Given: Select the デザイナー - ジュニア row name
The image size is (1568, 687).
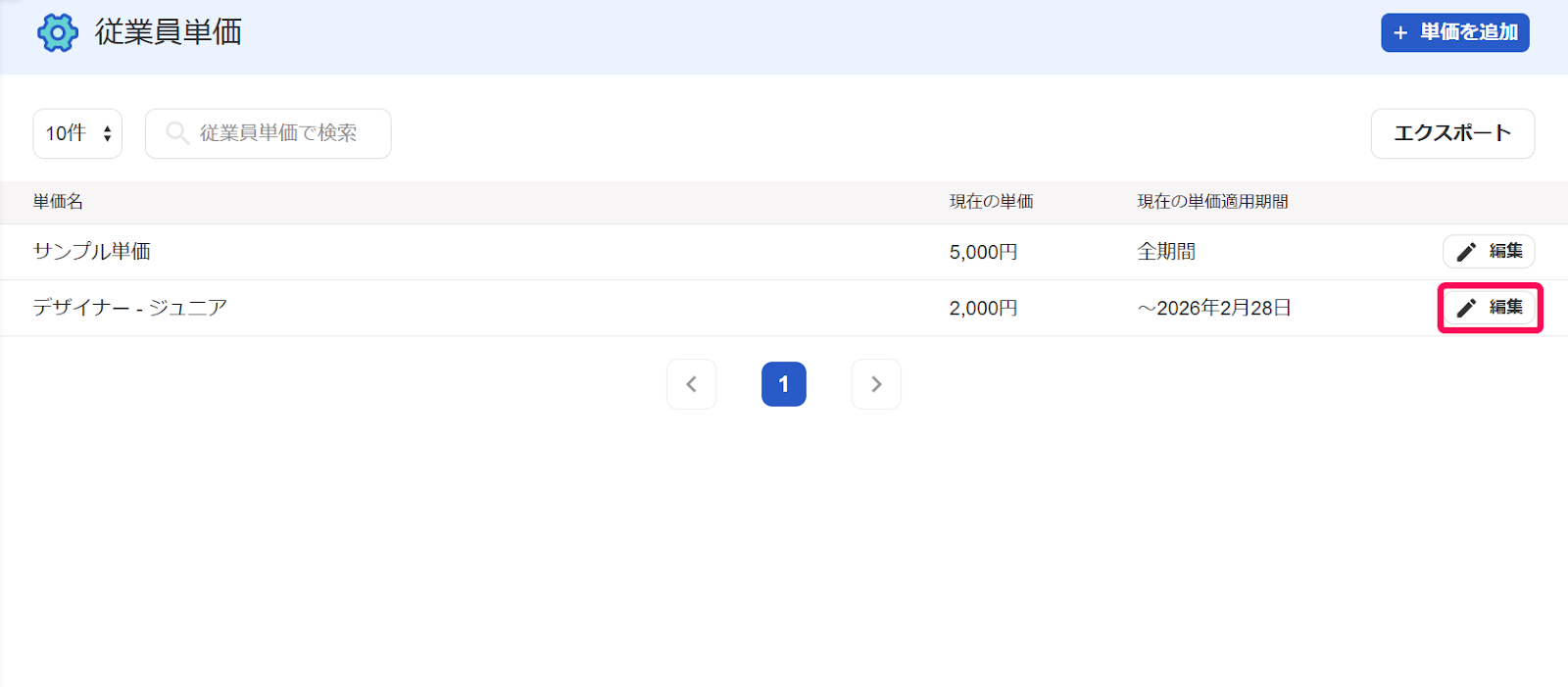Looking at the screenshot, I should point(130,308).
